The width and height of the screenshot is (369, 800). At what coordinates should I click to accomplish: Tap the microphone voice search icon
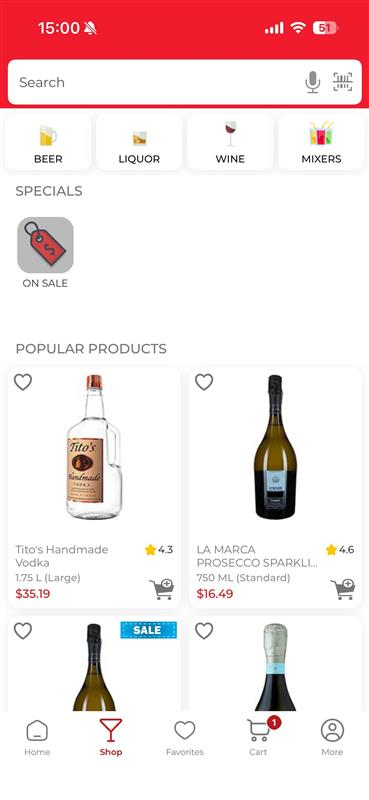(312, 82)
